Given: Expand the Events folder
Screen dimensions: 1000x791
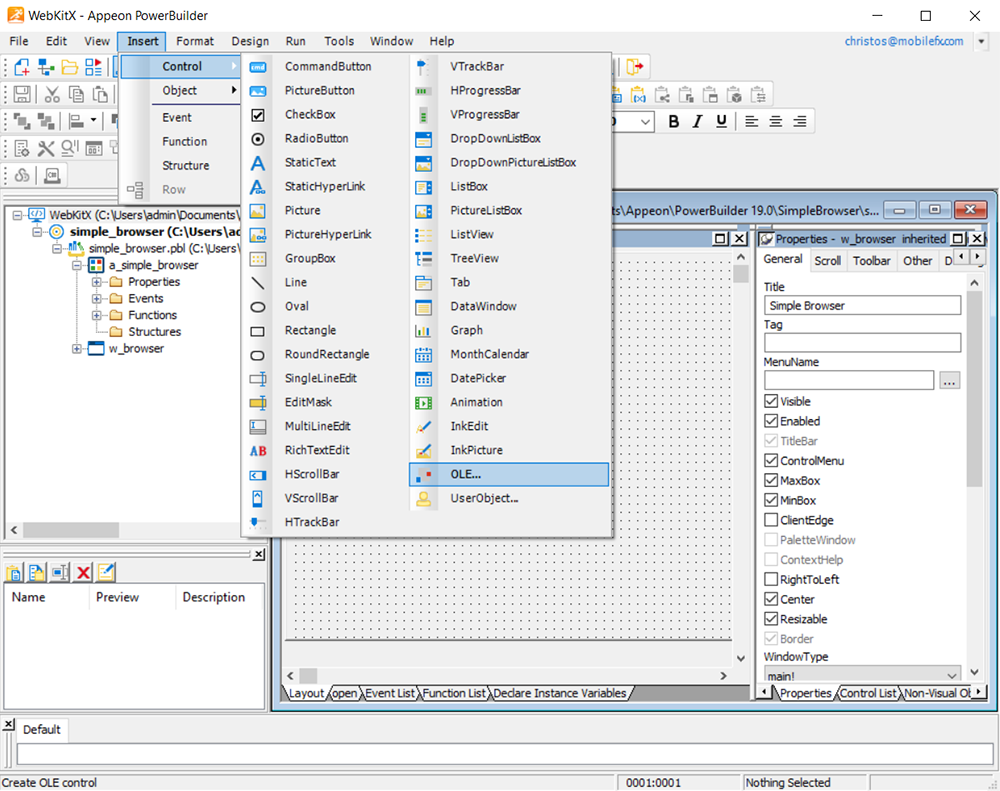Looking at the screenshot, I should pyautogui.click(x=96, y=298).
